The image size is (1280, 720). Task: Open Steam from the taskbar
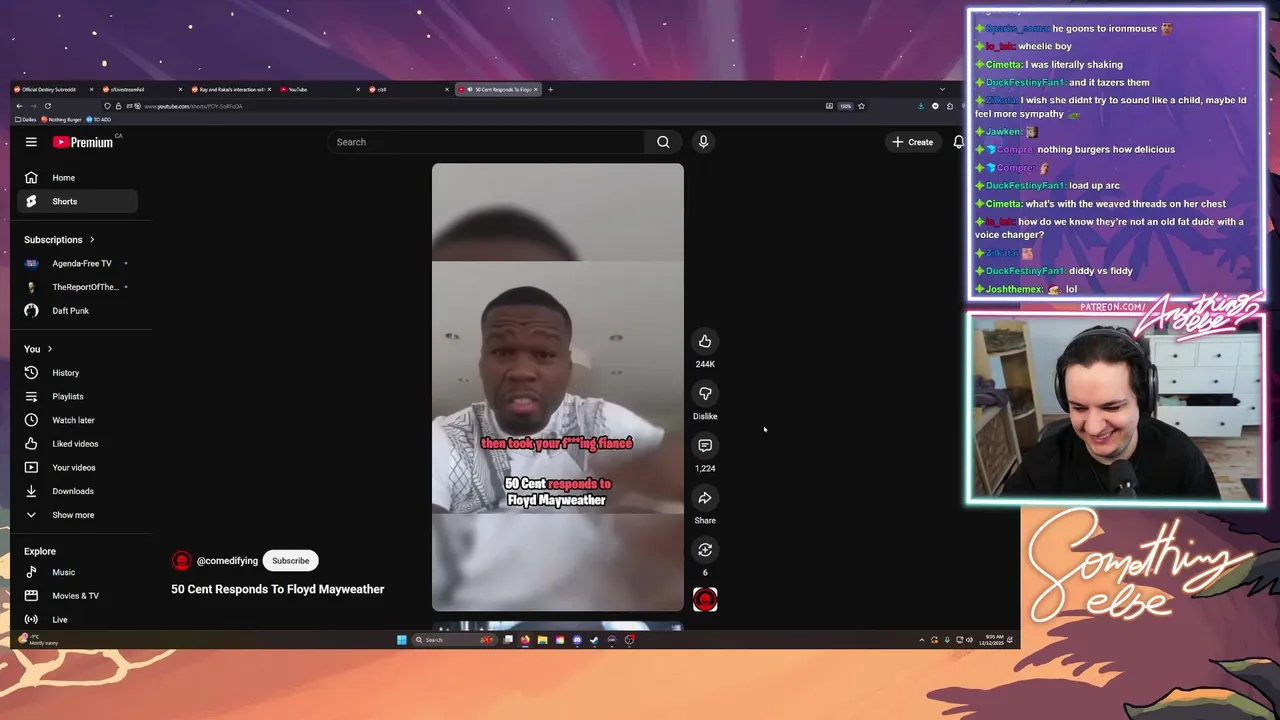pyautogui.click(x=594, y=640)
